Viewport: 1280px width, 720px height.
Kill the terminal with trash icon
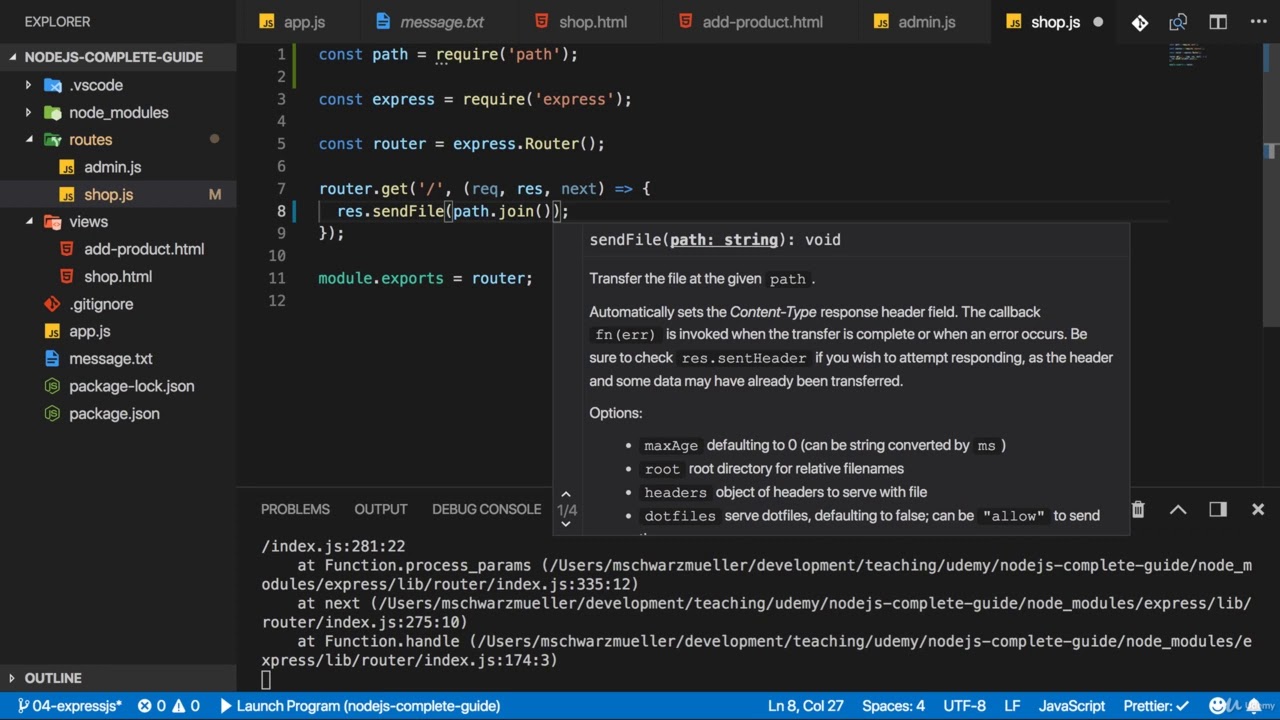point(1138,509)
